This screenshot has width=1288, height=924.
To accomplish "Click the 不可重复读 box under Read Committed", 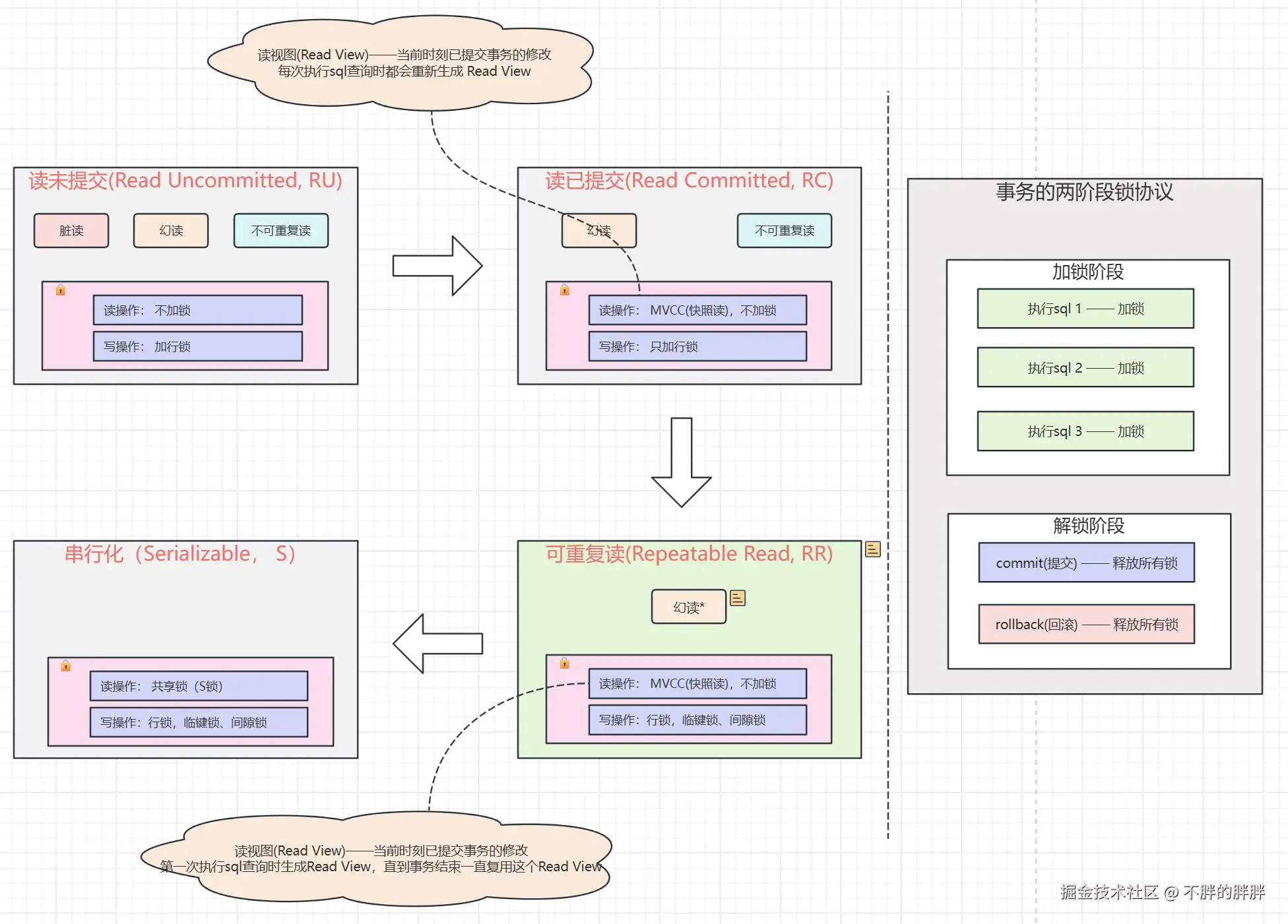I will pyautogui.click(x=784, y=231).
